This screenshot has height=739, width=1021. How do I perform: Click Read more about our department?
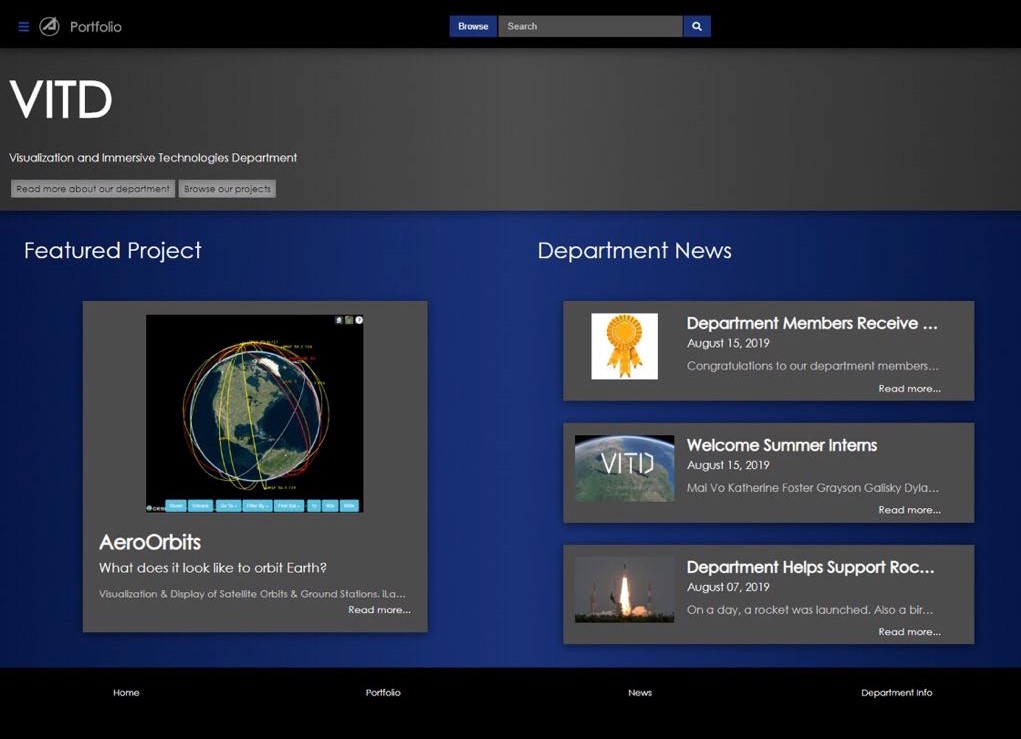point(93,189)
